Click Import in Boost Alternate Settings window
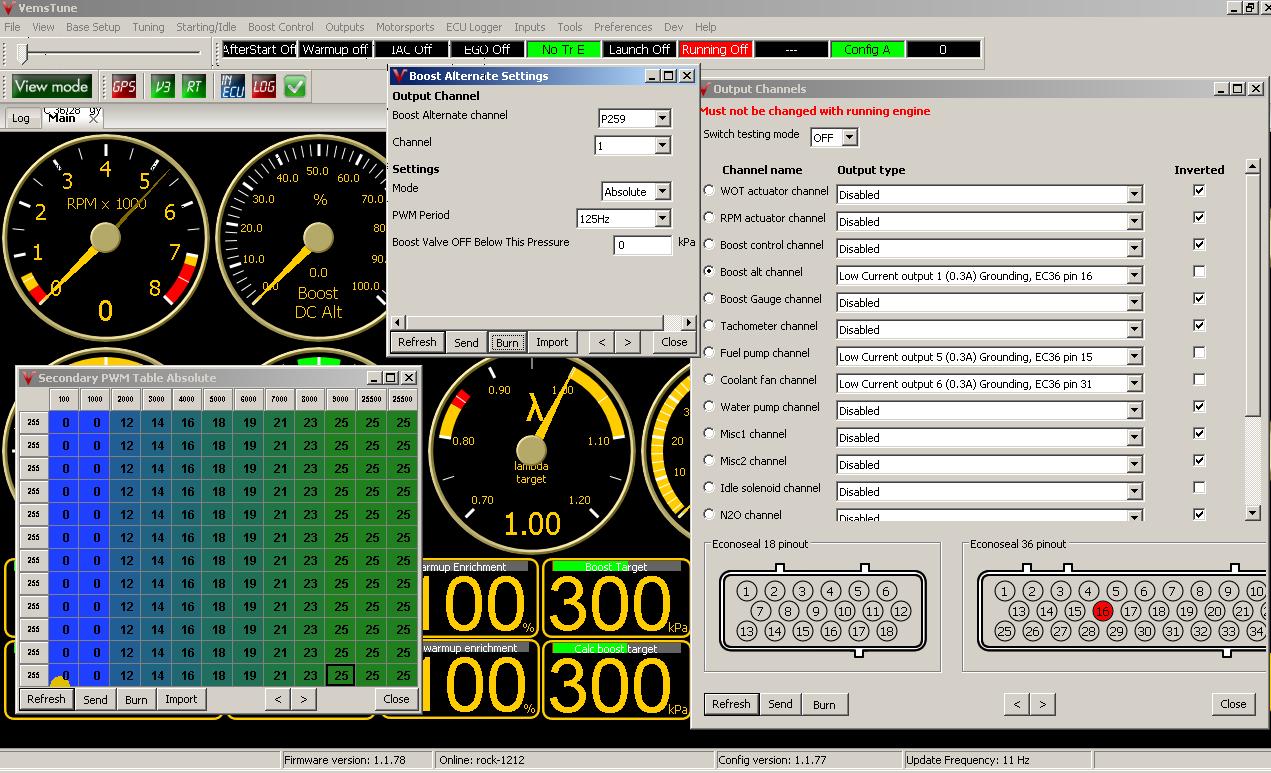1271x773 pixels. (552, 342)
